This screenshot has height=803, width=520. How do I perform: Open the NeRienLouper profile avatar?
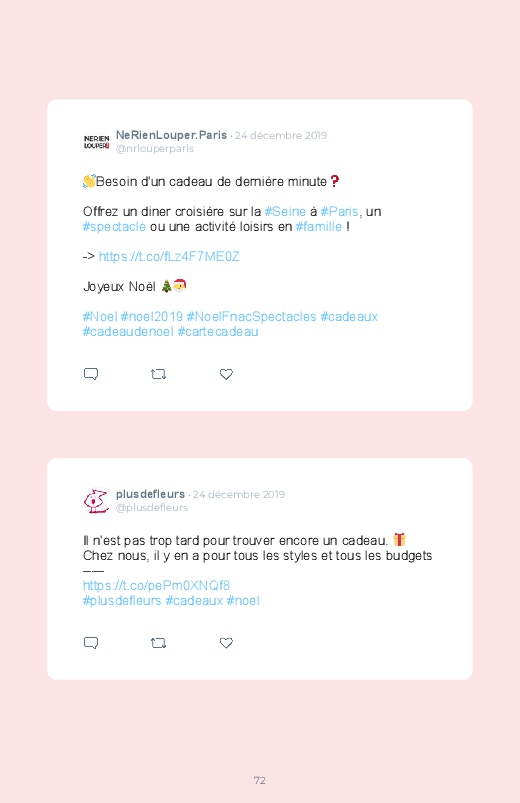(96, 142)
